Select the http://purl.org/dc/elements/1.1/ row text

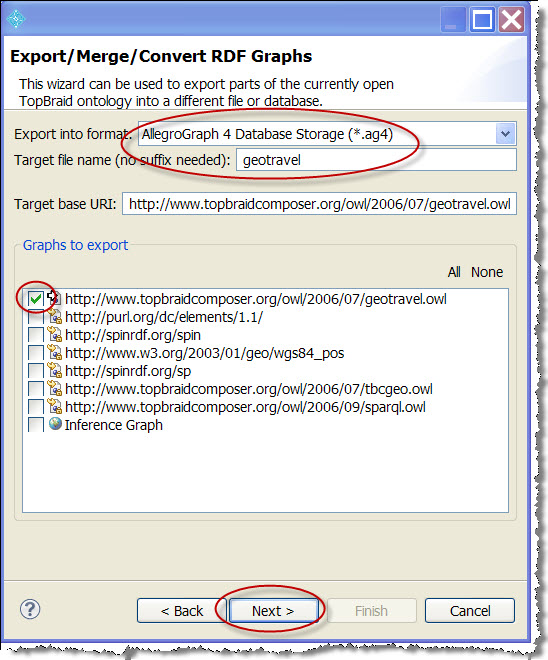click(164, 317)
